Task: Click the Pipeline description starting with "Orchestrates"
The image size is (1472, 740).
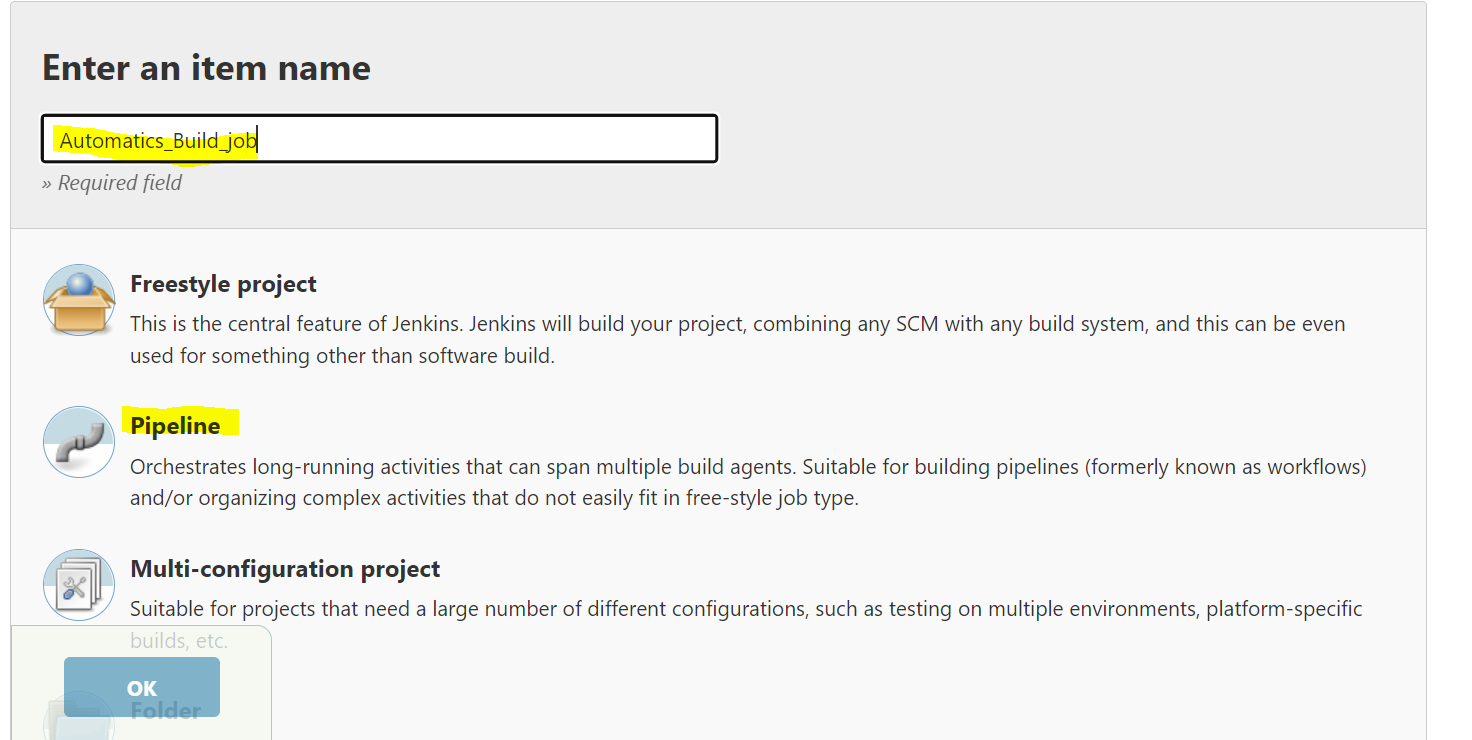Action: click(747, 467)
